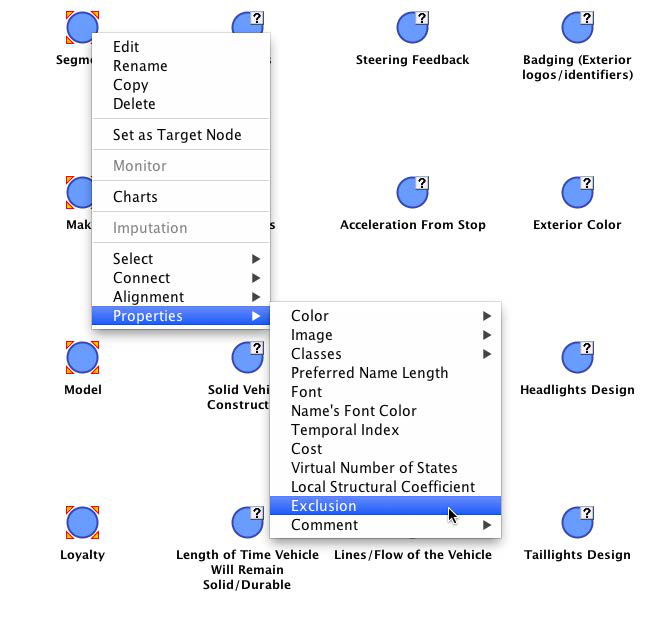Expand the Classes submenu

[385, 354]
